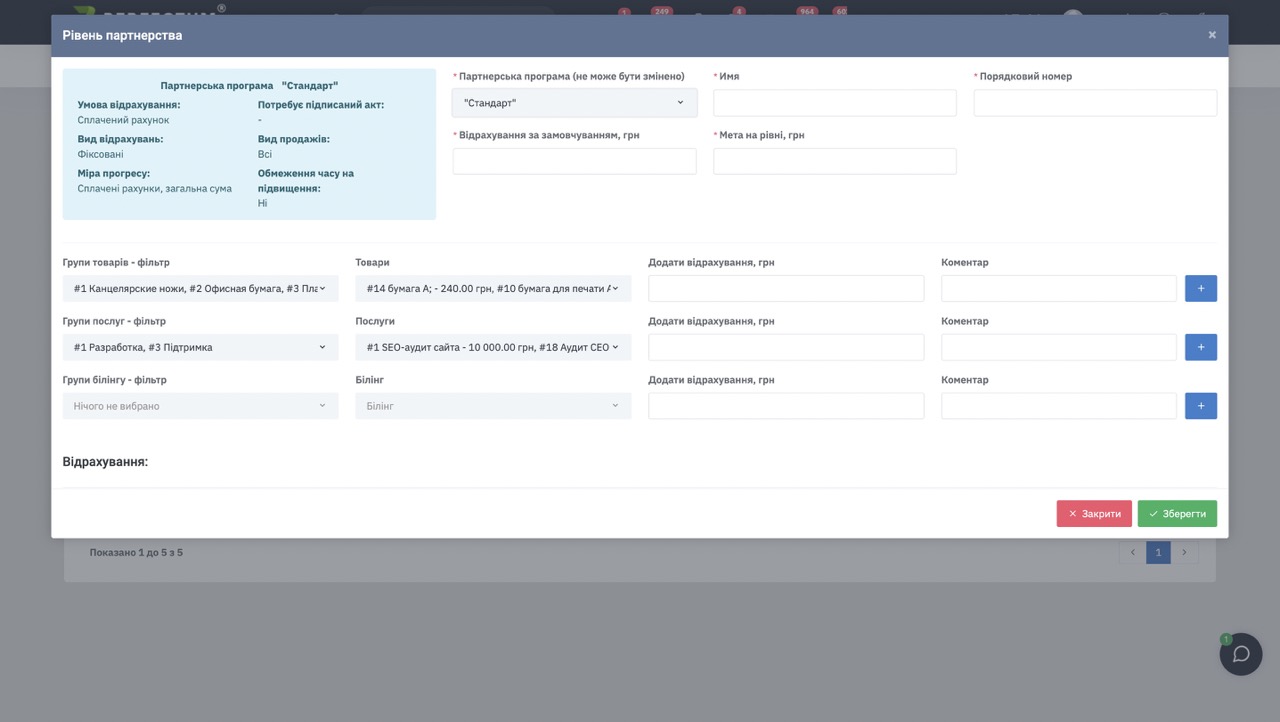Open the Партнерська програма "Стандарт" dropdown

574,103
